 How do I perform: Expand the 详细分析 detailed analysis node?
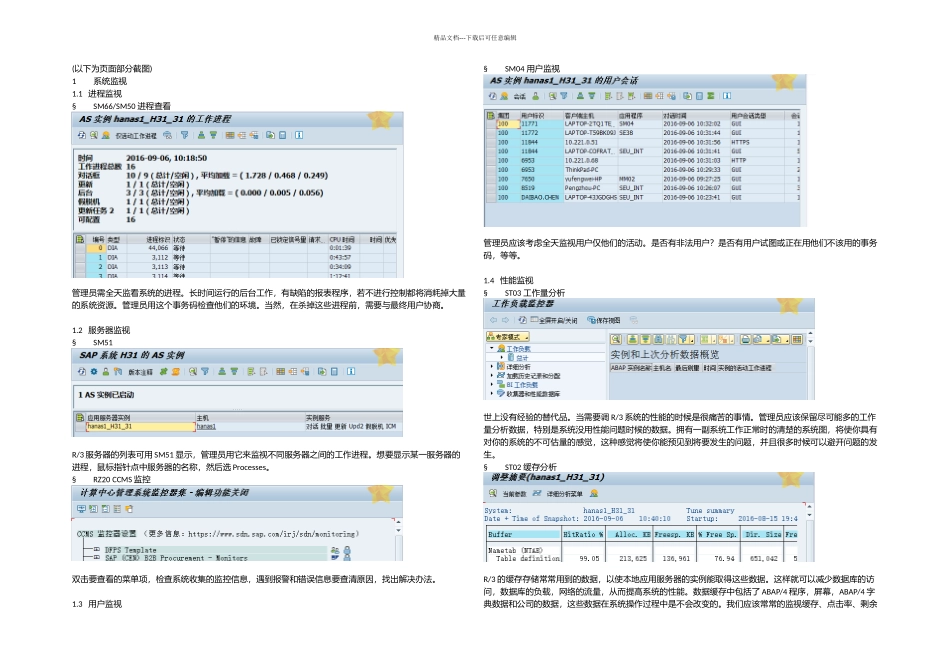click(x=491, y=367)
